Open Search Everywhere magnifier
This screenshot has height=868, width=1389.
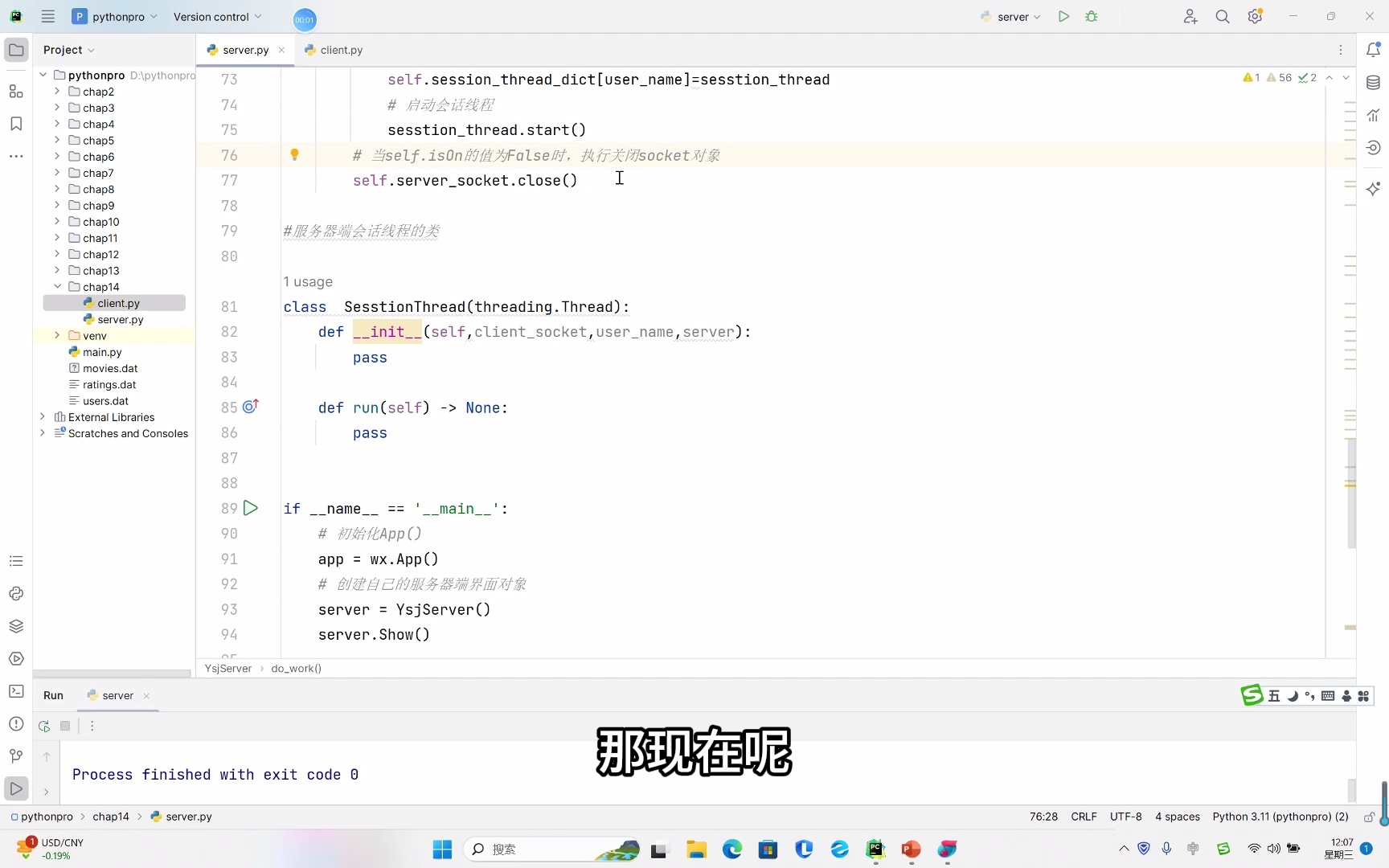tap(1223, 16)
